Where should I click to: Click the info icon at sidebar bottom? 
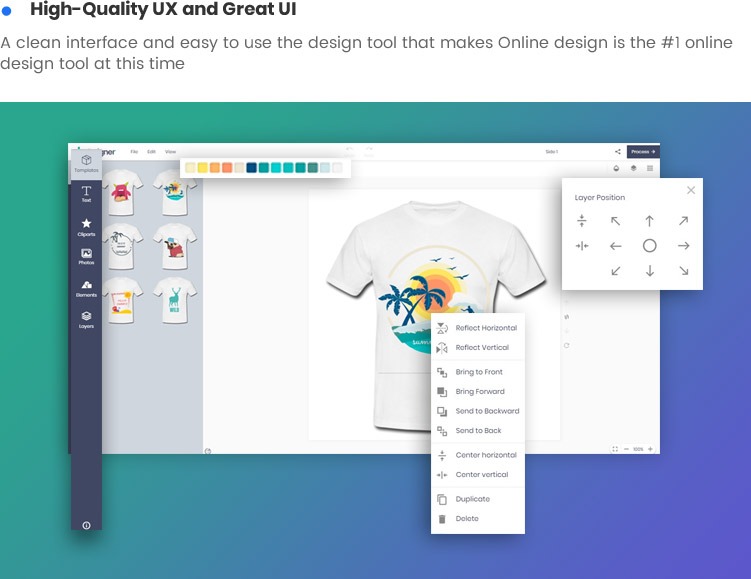86,525
